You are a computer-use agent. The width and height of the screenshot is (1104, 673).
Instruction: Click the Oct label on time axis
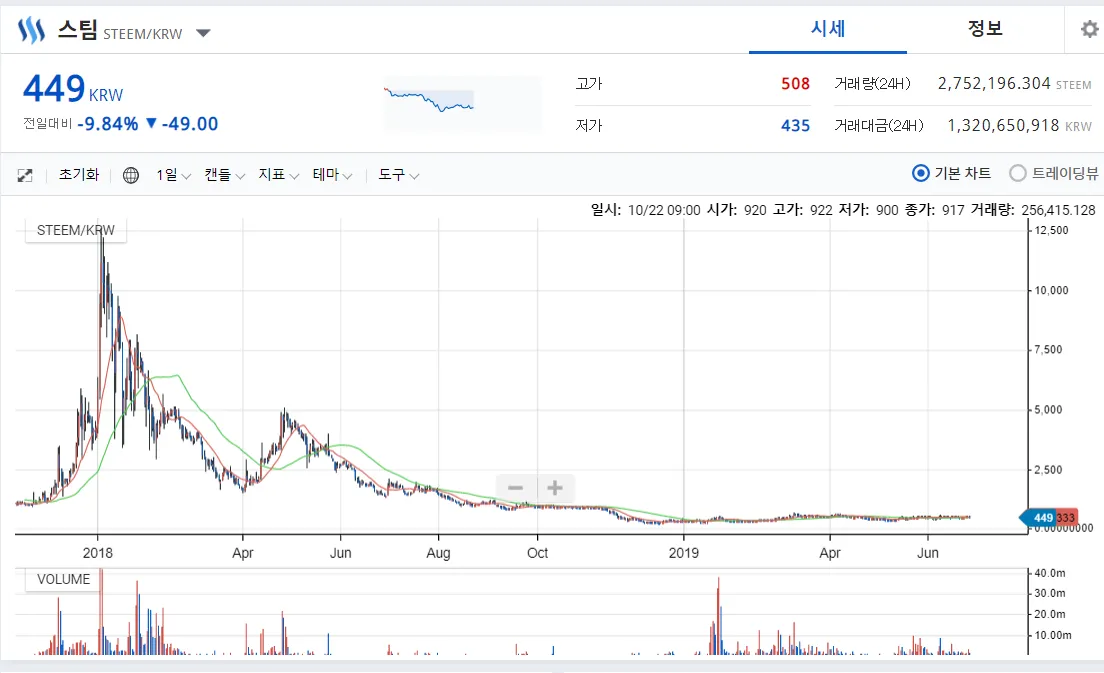tap(537, 553)
